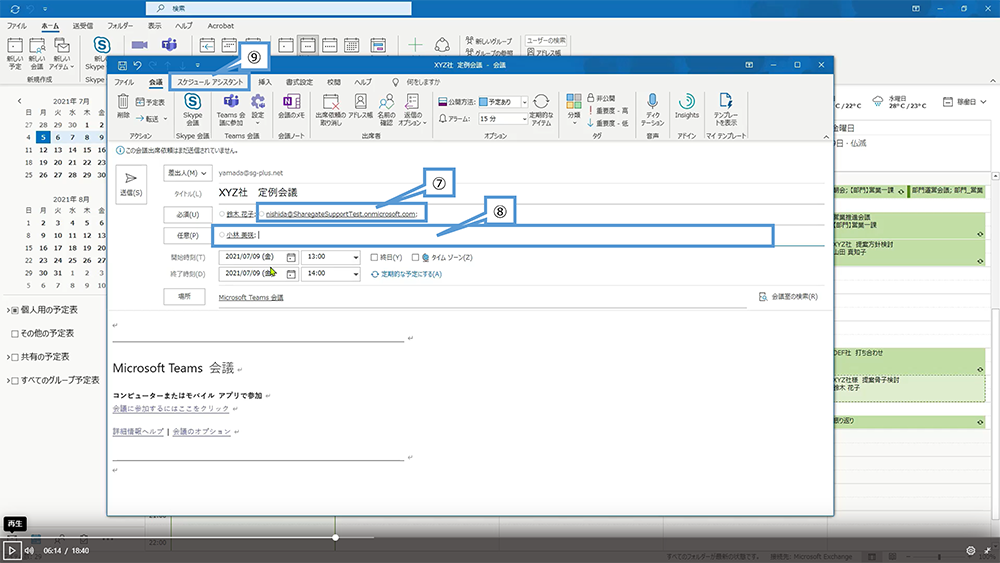Click New Appointment icon in main Outlook window

[15, 45]
